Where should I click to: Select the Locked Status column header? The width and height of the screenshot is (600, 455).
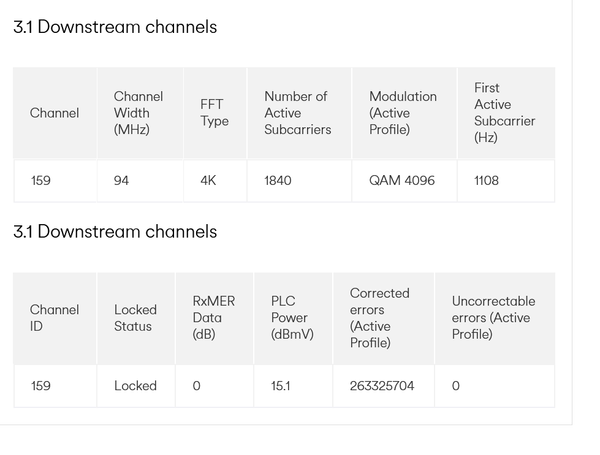[135, 318]
